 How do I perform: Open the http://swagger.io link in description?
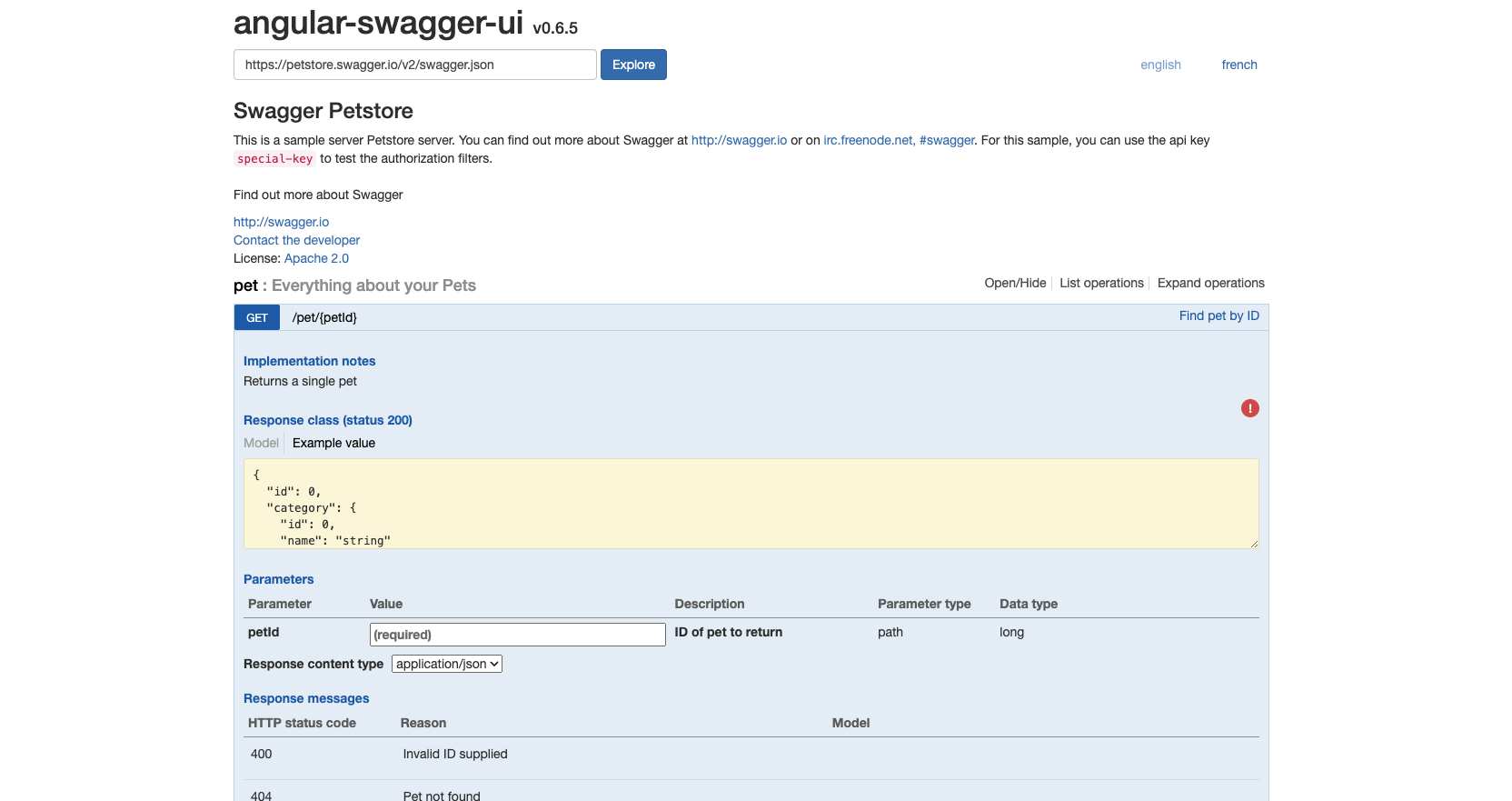(x=739, y=140)
